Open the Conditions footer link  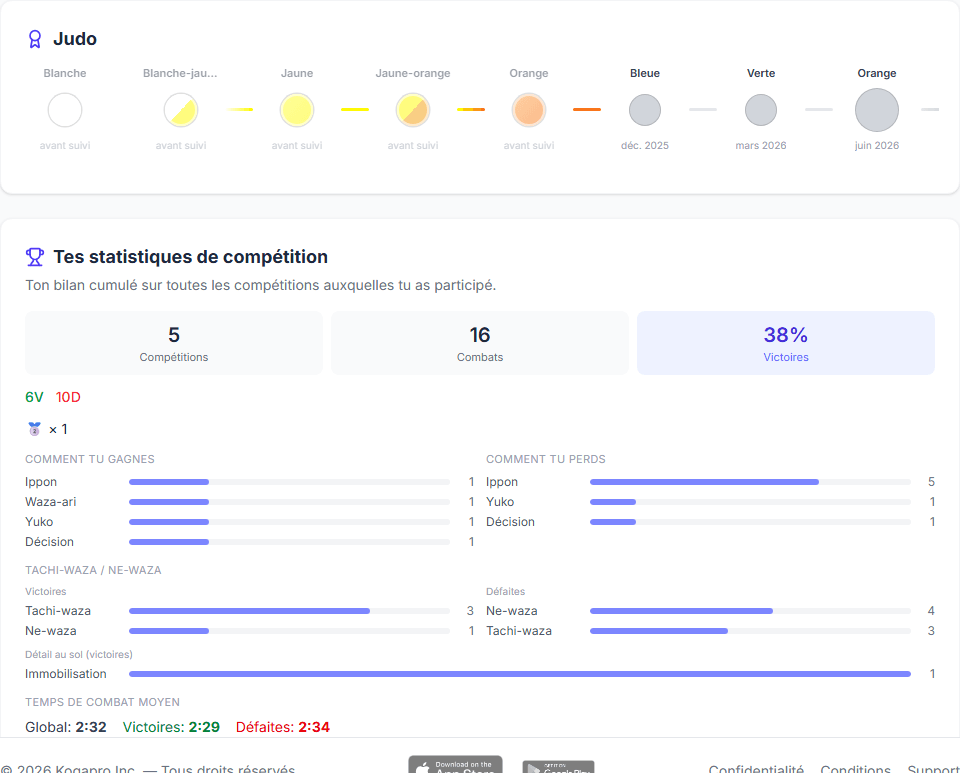coord(855,769)
